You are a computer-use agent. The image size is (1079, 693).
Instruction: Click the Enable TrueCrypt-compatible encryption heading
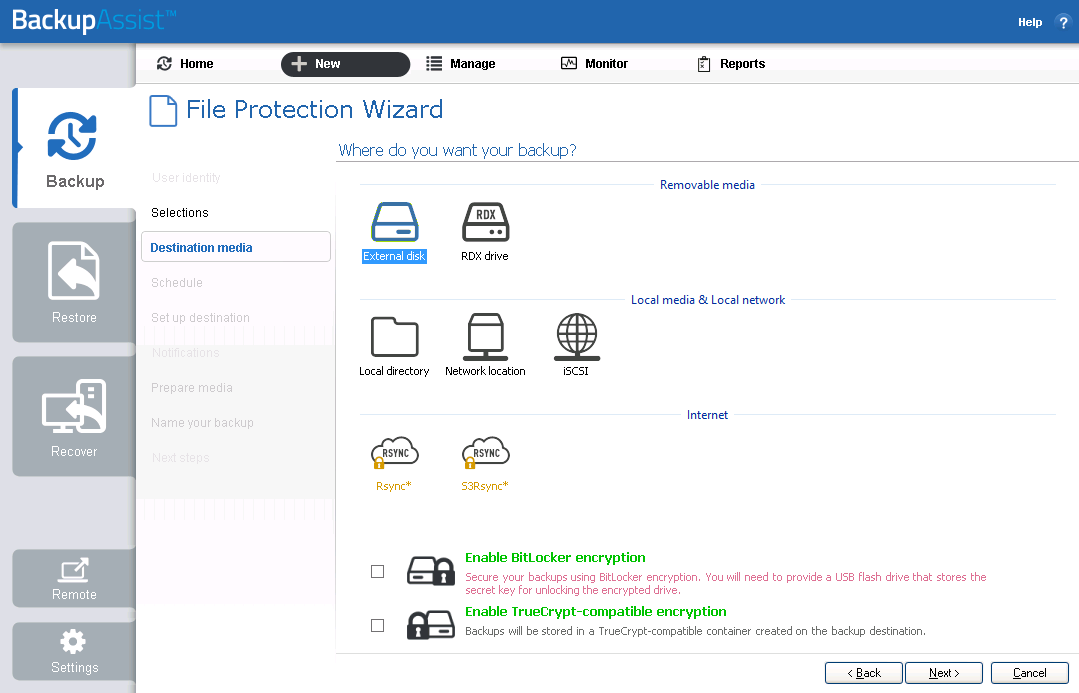pos(596,611)
